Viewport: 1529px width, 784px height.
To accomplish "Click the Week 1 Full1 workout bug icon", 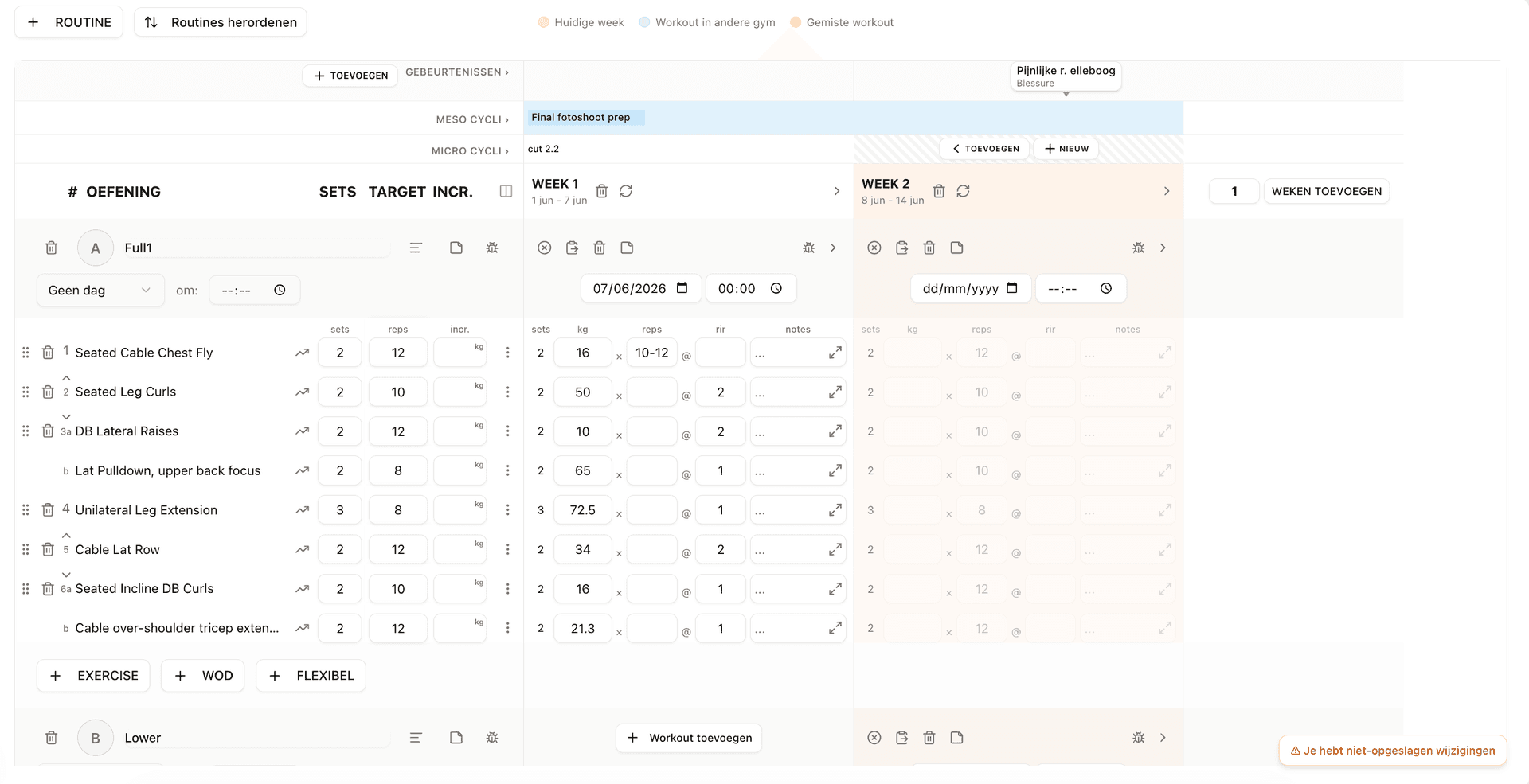I will click(808, 248).
